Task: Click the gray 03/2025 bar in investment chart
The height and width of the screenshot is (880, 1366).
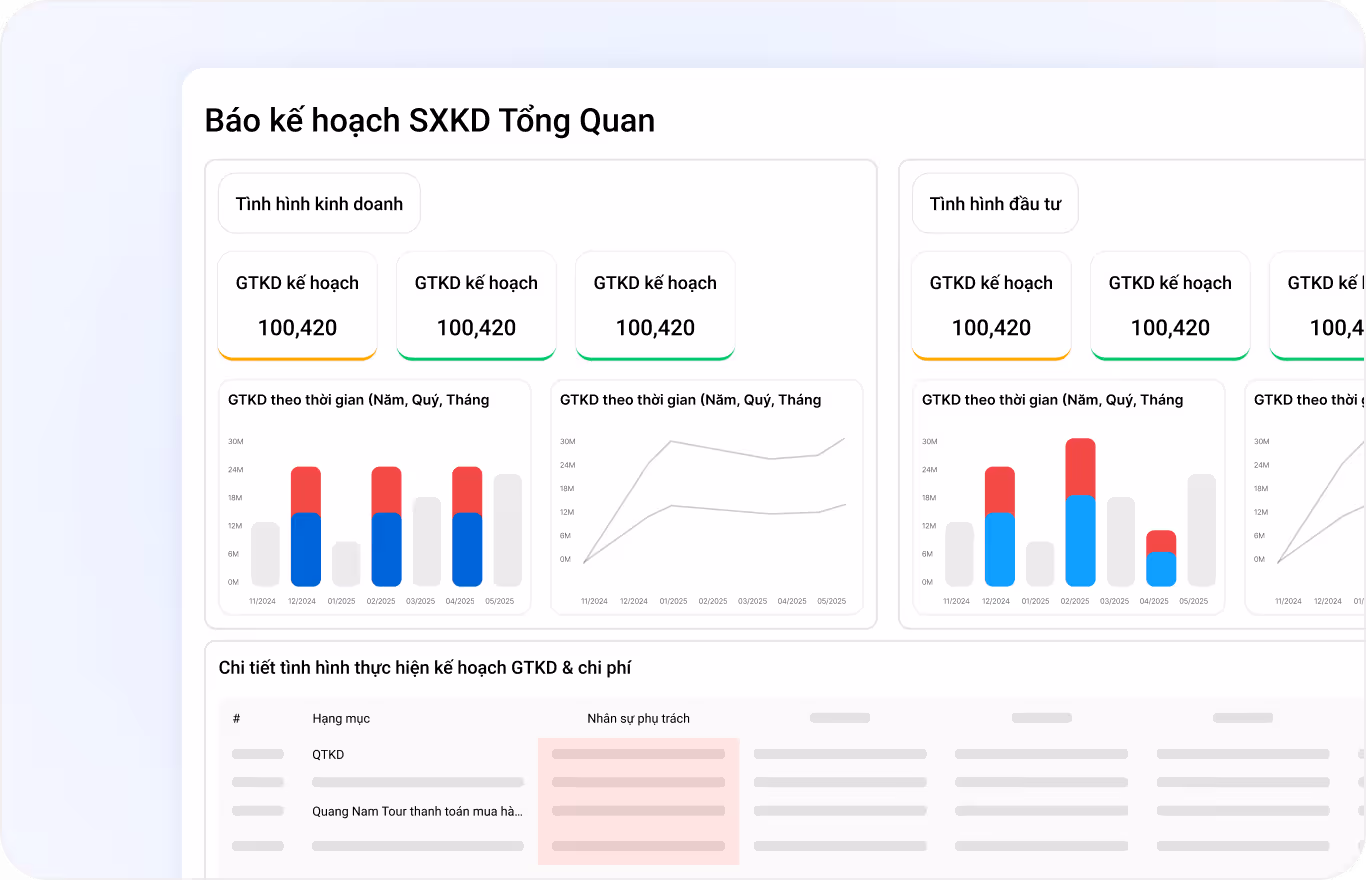Action: [x=1121, y=542]
